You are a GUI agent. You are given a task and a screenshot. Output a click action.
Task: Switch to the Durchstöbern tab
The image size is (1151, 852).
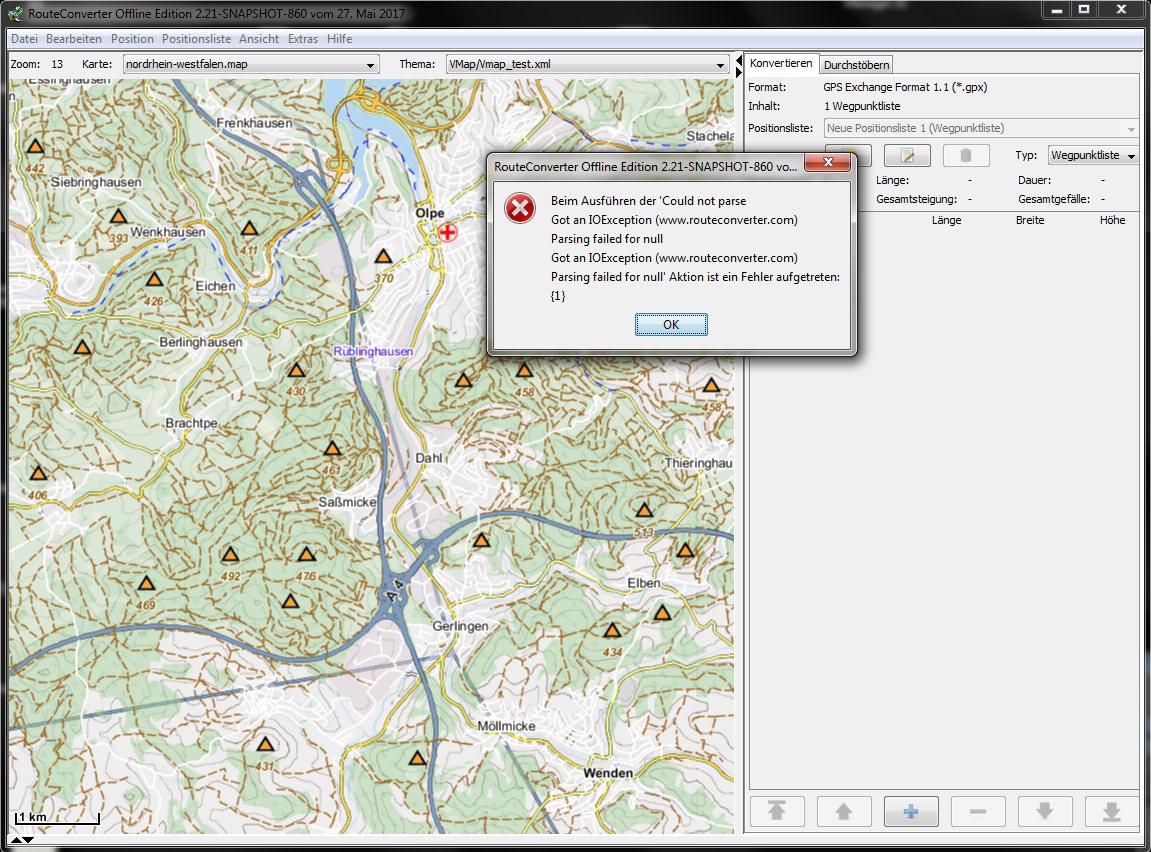857,65
